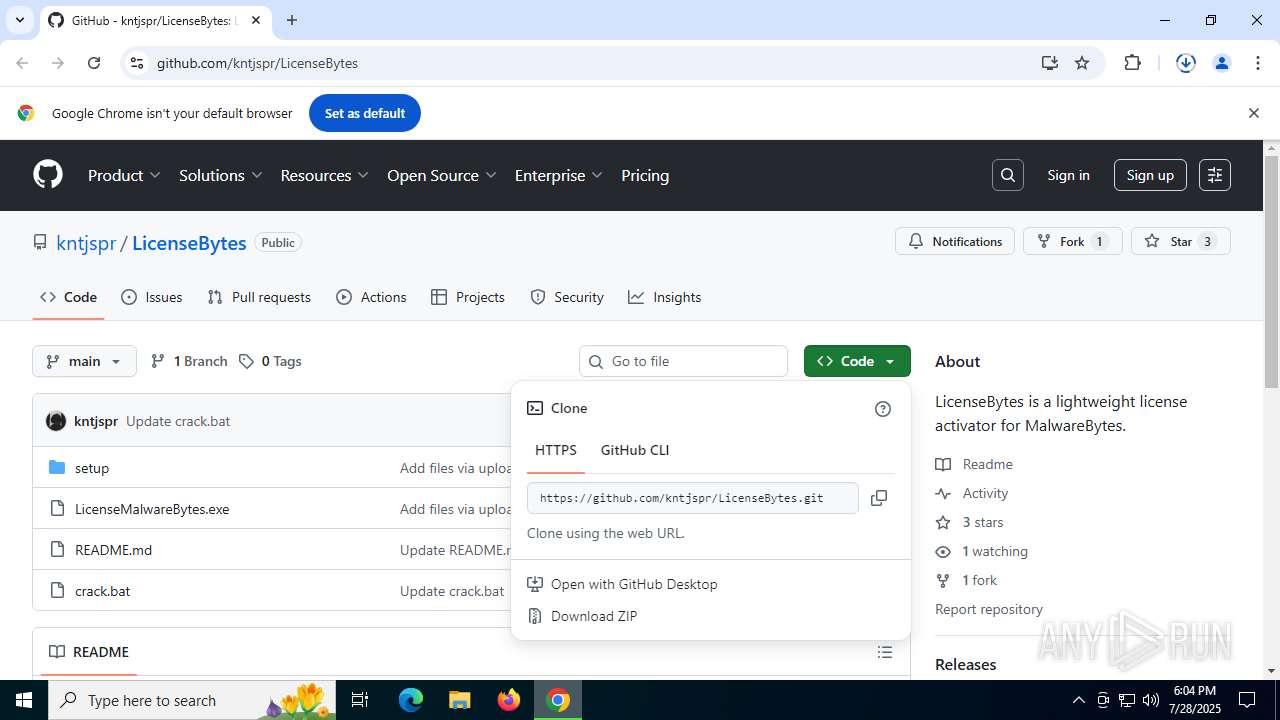Viewport: 1280px width, 720px height.
Task: Open the setup folder
Action: pyautogui.click(x=92, y=468)
